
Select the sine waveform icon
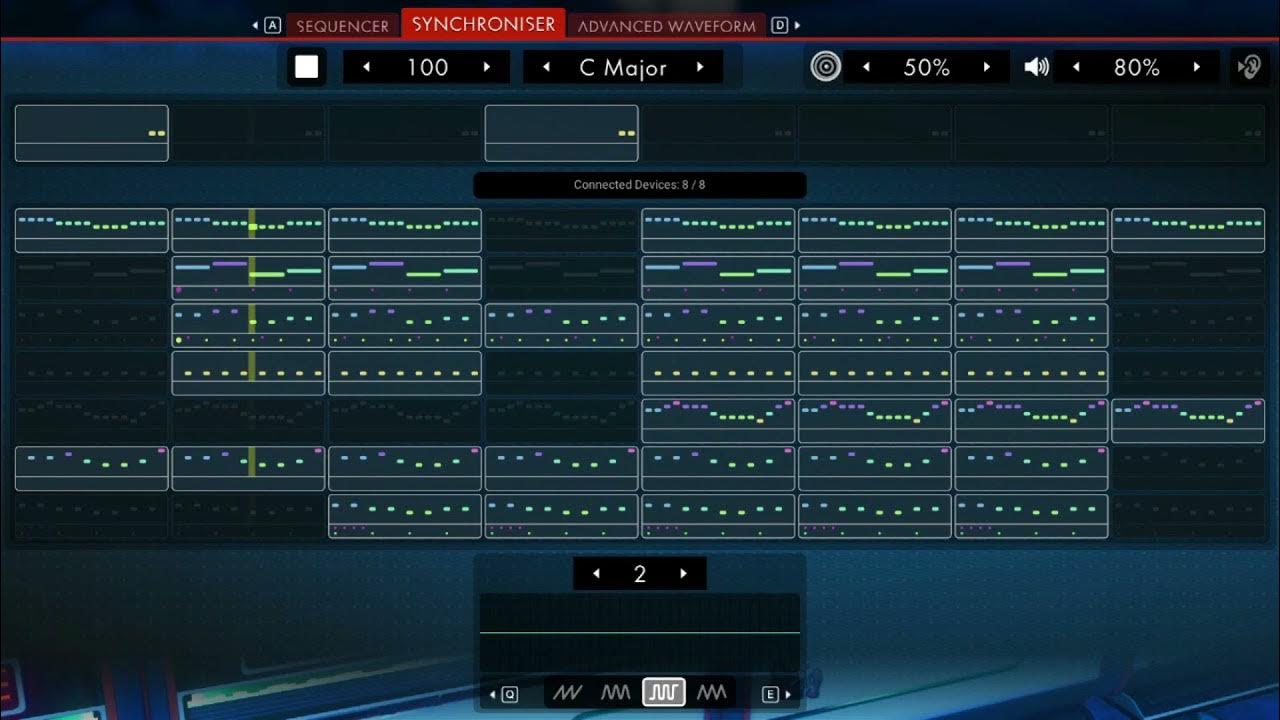click(616, 692)
